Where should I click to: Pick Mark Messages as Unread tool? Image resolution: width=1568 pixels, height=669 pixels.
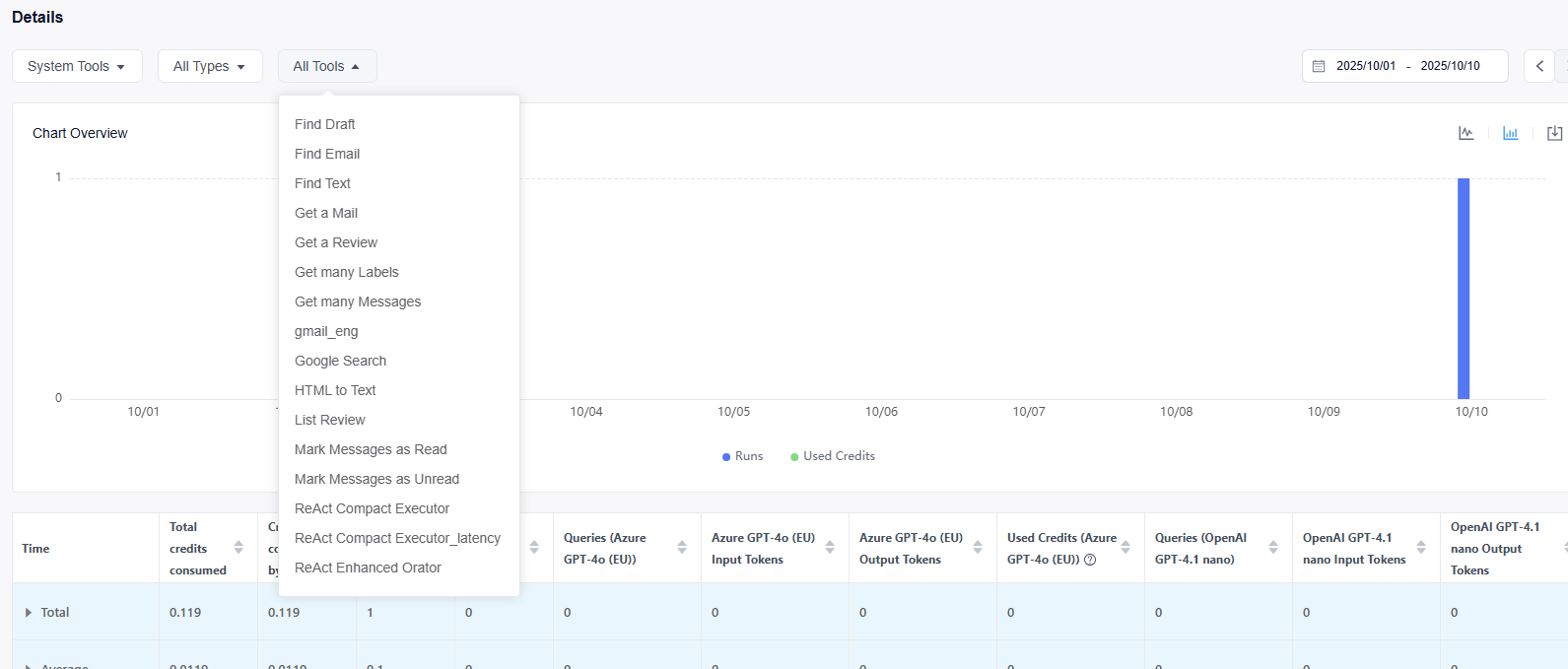pos(376,479)
